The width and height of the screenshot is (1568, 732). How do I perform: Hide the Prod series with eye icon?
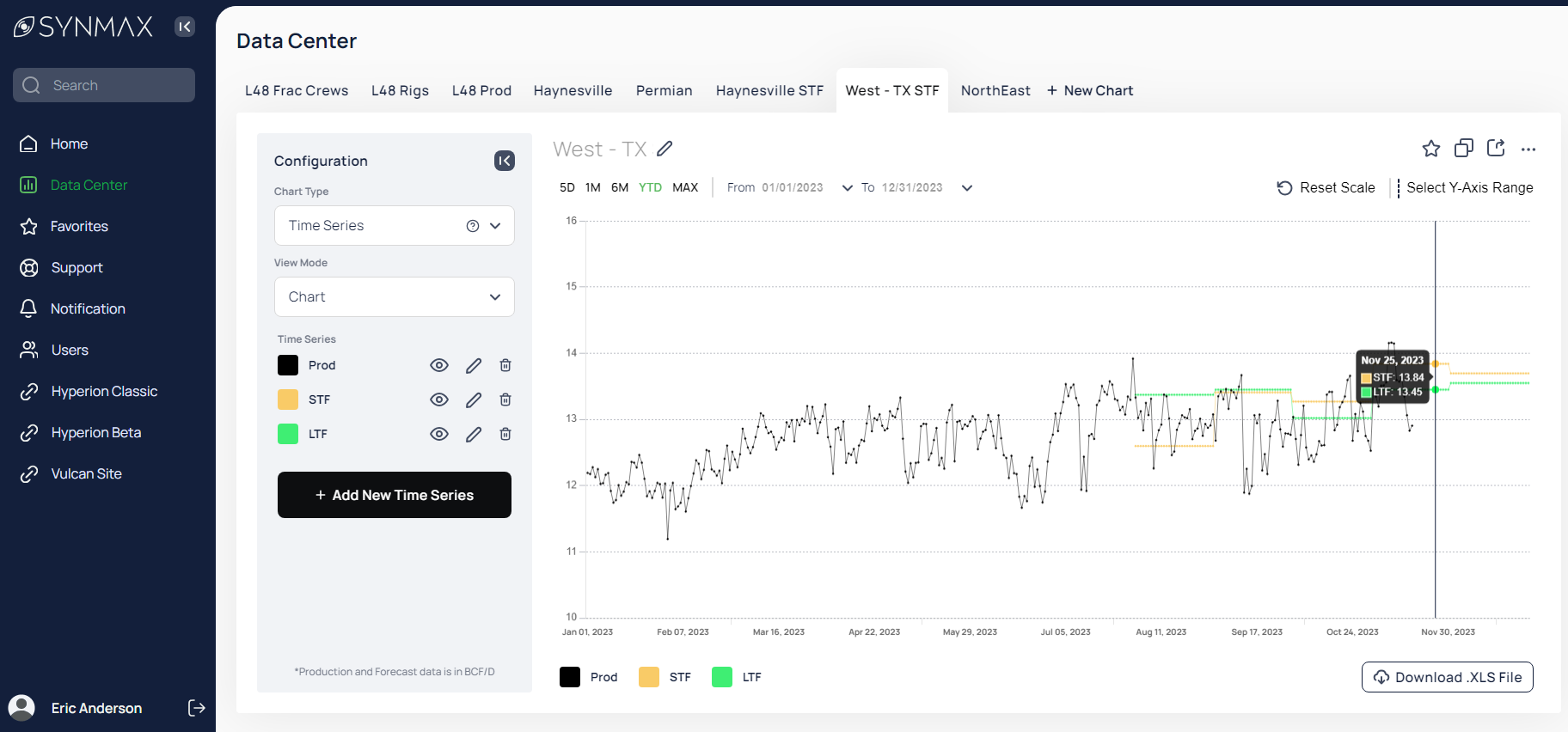[439, 365]
